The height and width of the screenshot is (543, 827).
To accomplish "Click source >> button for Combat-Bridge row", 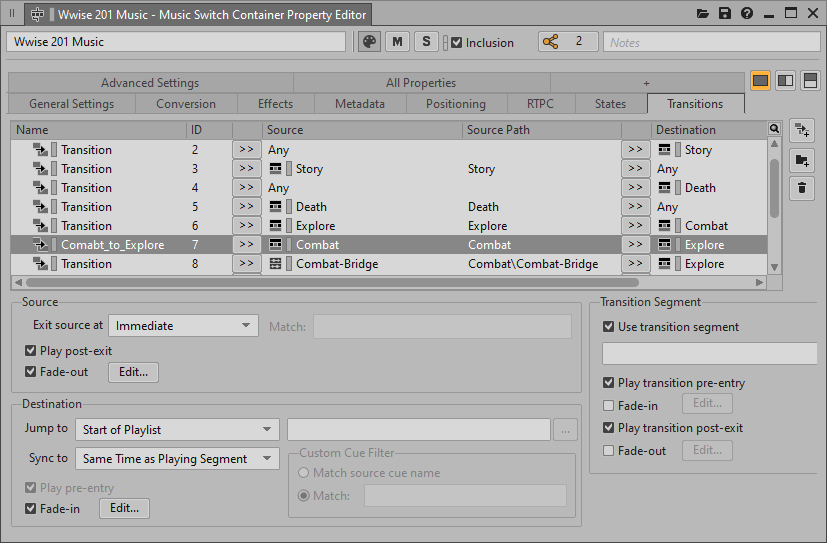I will pyautogui.click(x=246, y=264).
